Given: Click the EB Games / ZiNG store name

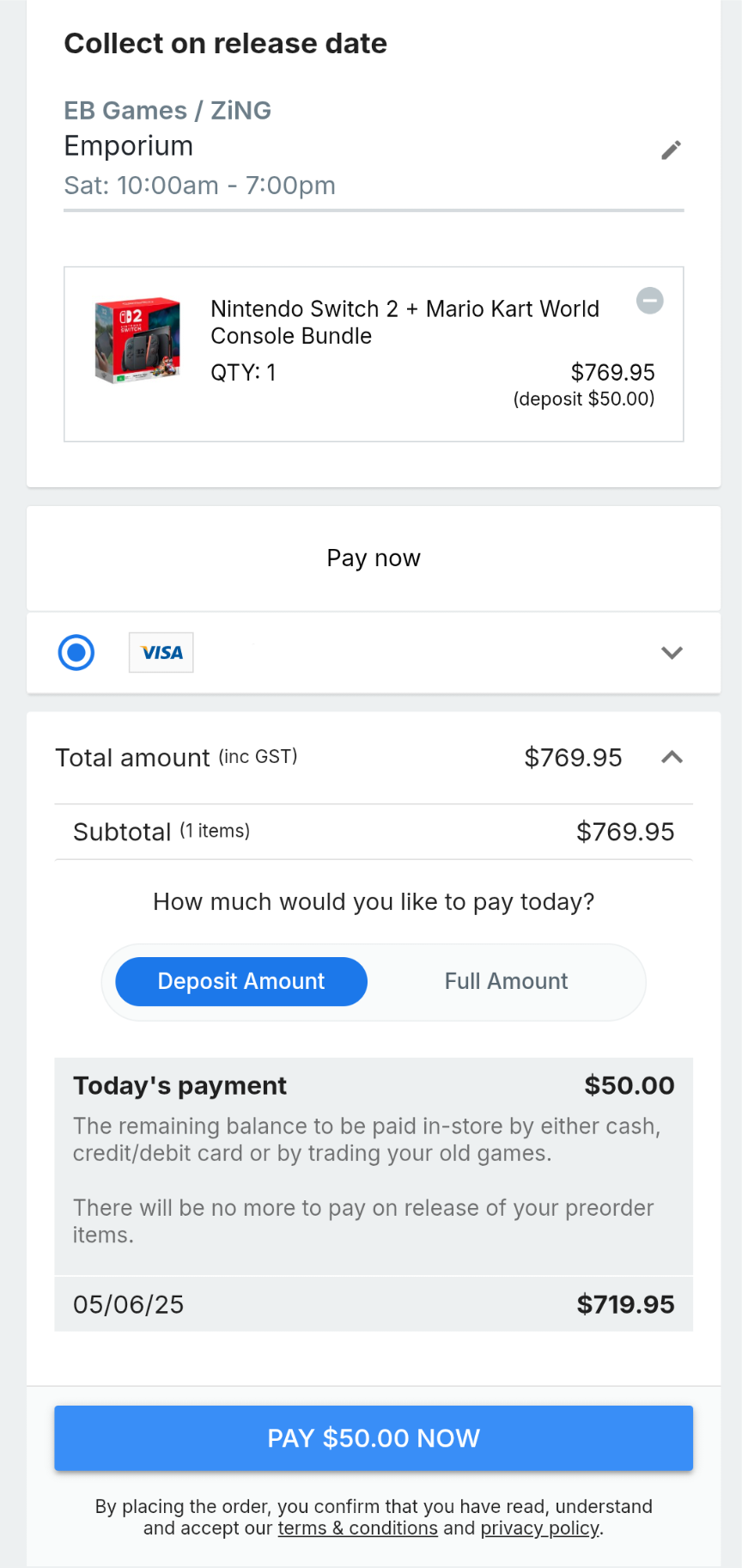Looking at the screenshot, I should [x=167, y=111].
